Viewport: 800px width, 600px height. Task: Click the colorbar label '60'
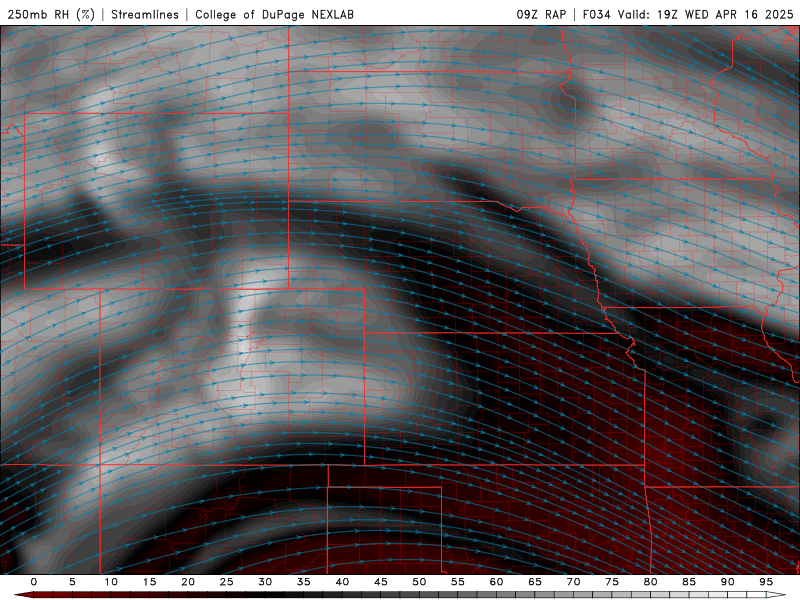tap(496, 582)
